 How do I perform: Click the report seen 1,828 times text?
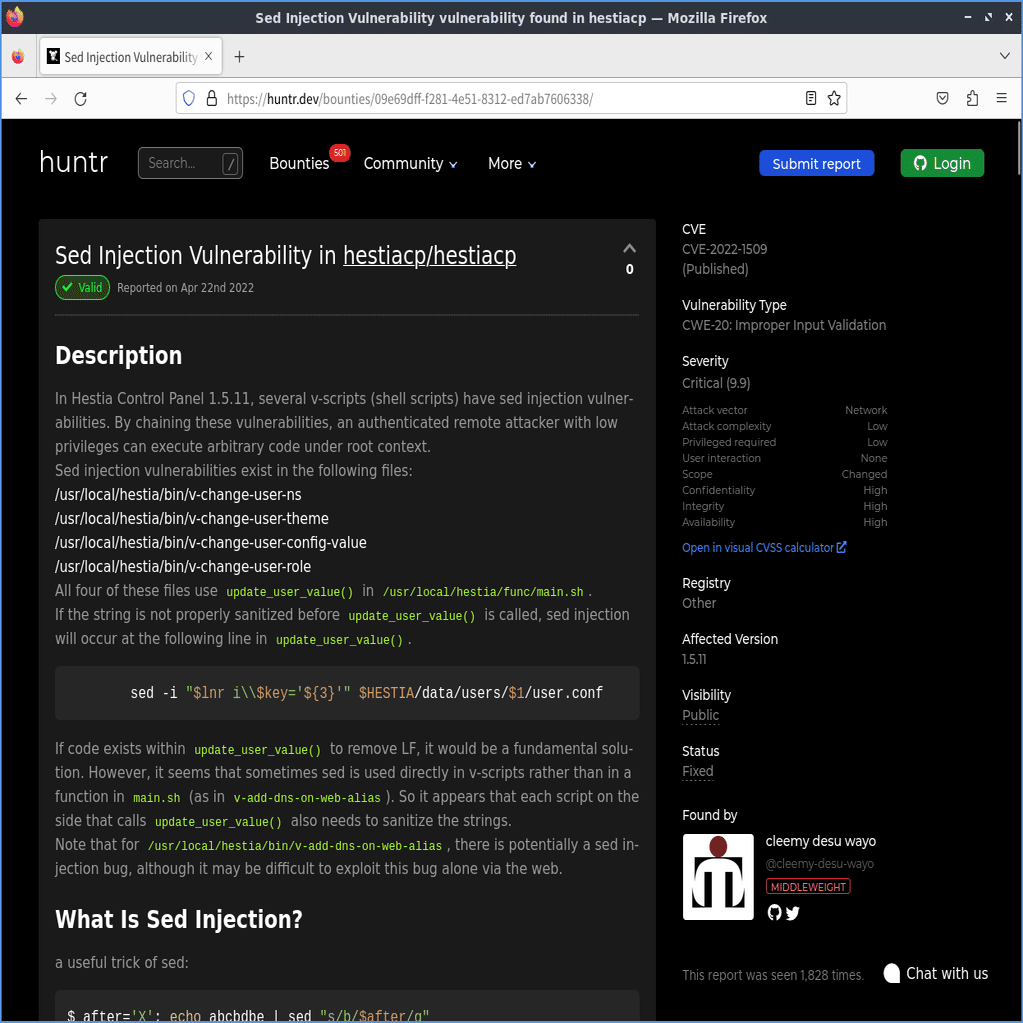[x=772, y=975]
